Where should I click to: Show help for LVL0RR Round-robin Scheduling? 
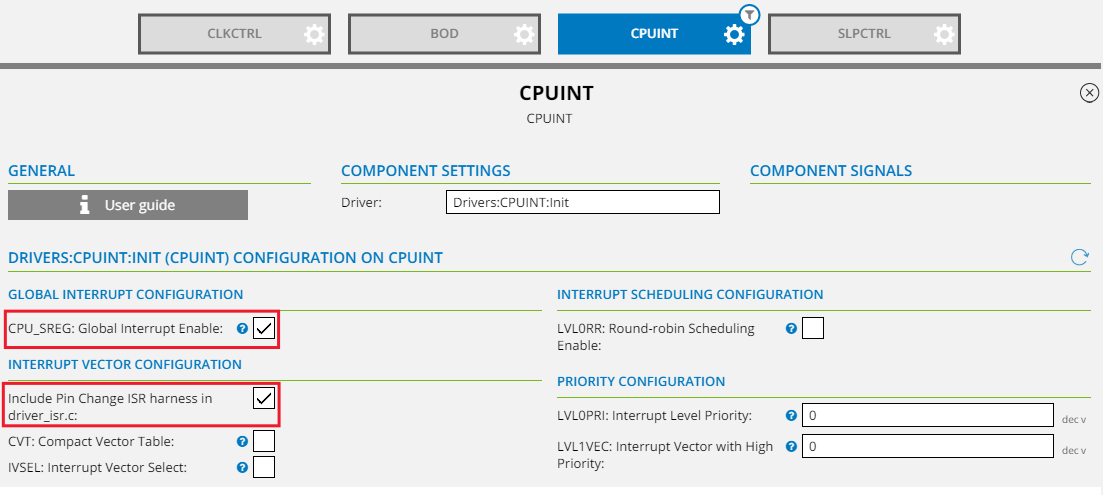point(791,328)
